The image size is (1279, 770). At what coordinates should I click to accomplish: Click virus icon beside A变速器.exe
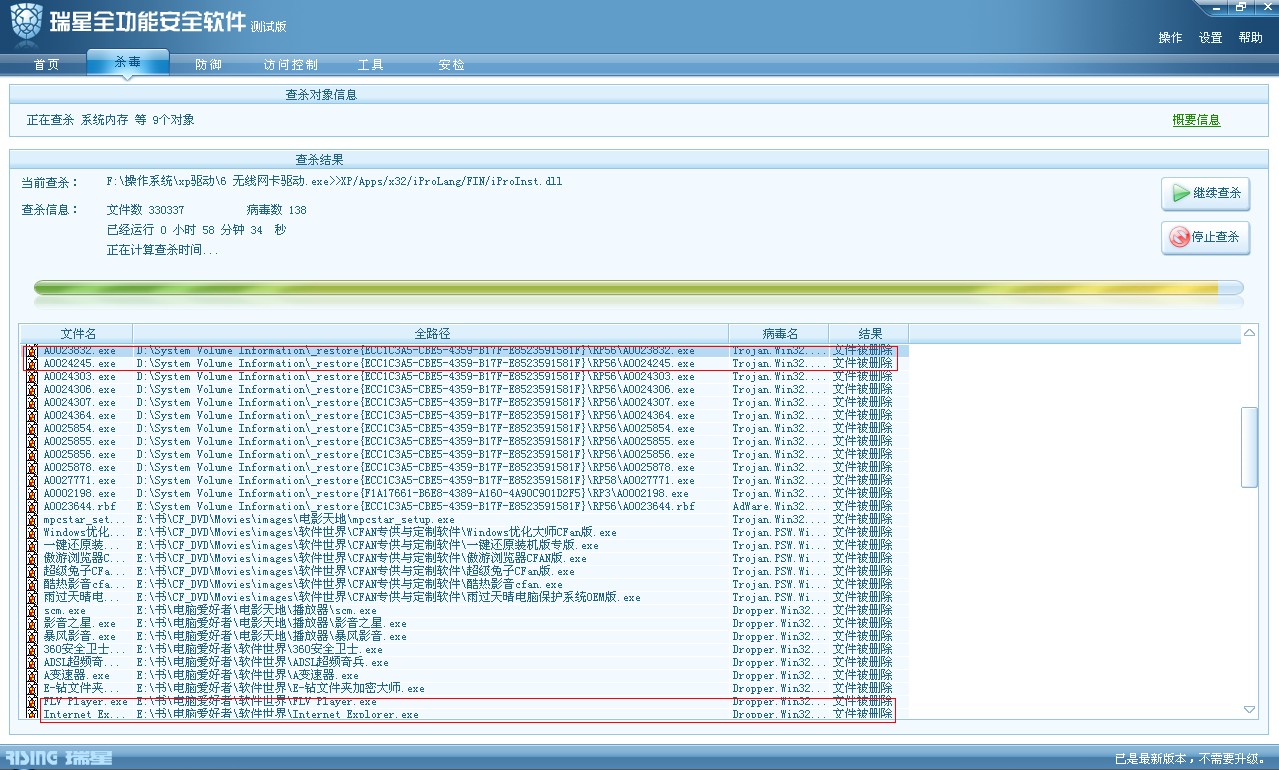[x=32, y=676]
